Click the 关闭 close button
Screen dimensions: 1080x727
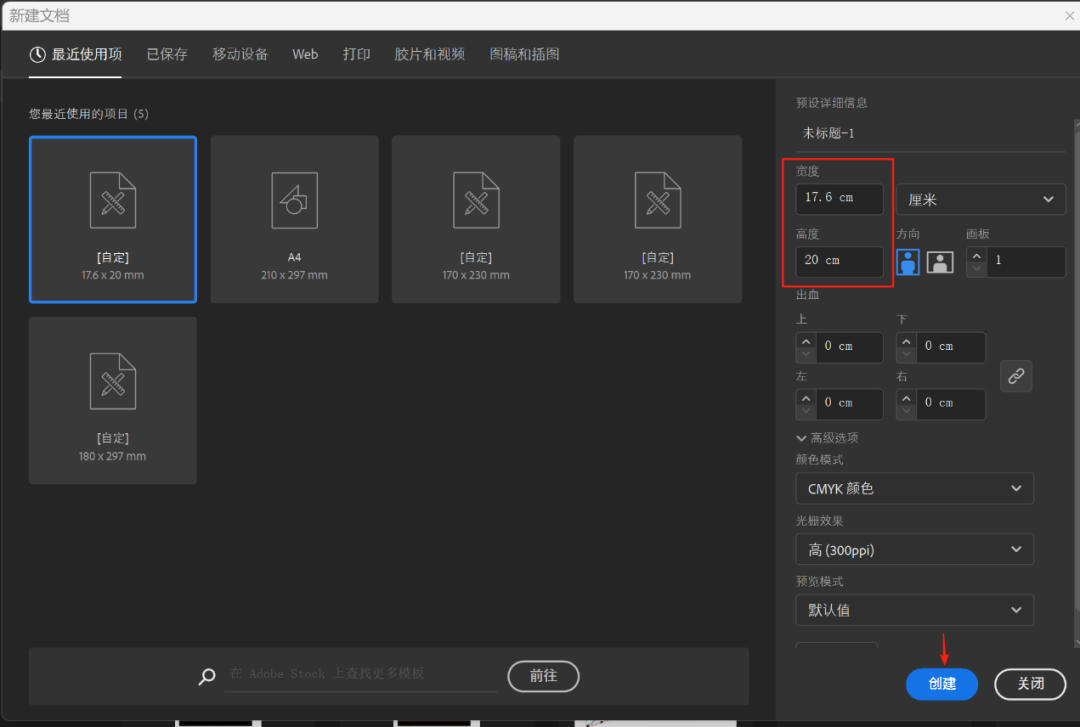pyautogui.click(x=1030, y=684)
